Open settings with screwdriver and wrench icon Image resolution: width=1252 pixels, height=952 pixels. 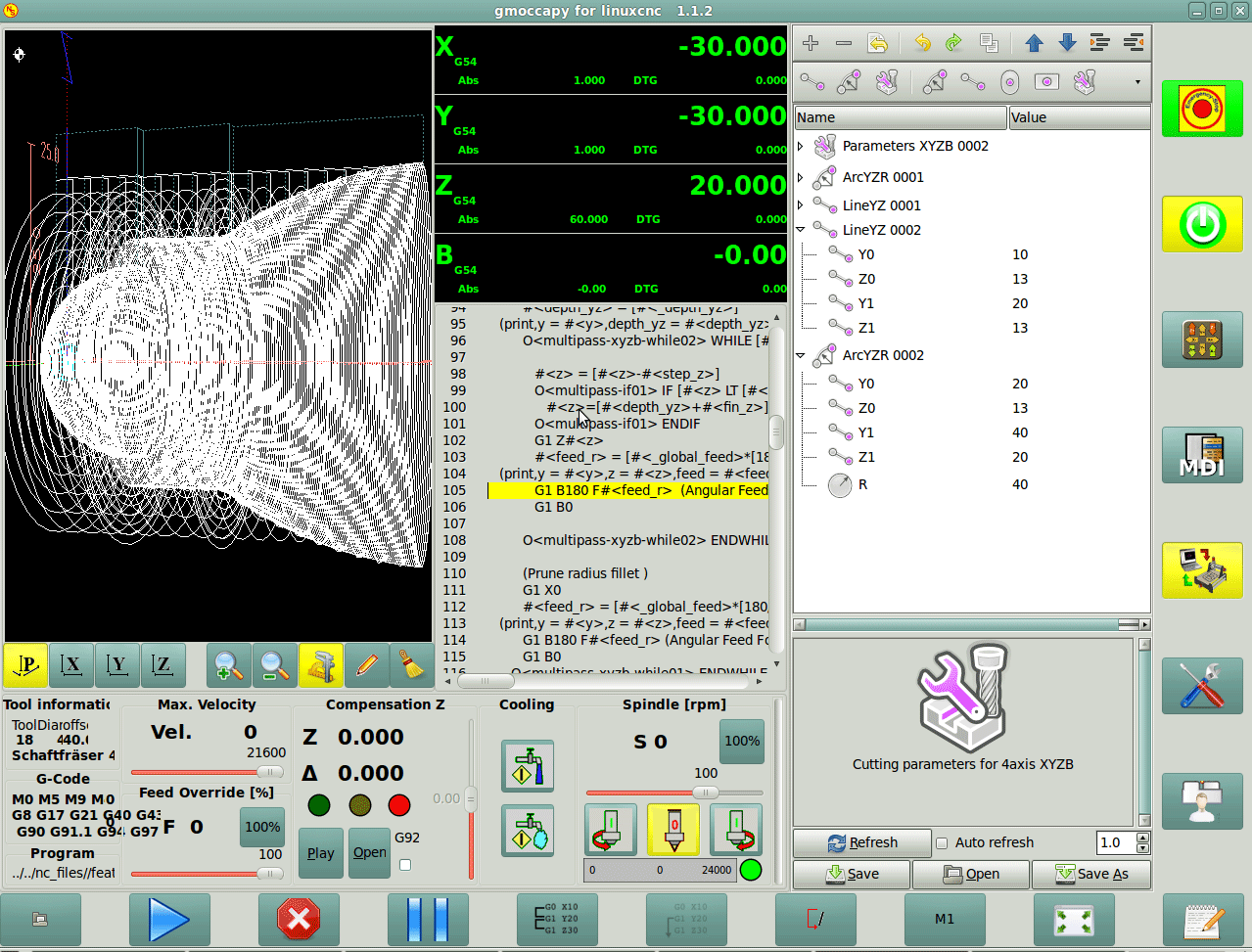pyautogui.click(x=1202, y=686)
